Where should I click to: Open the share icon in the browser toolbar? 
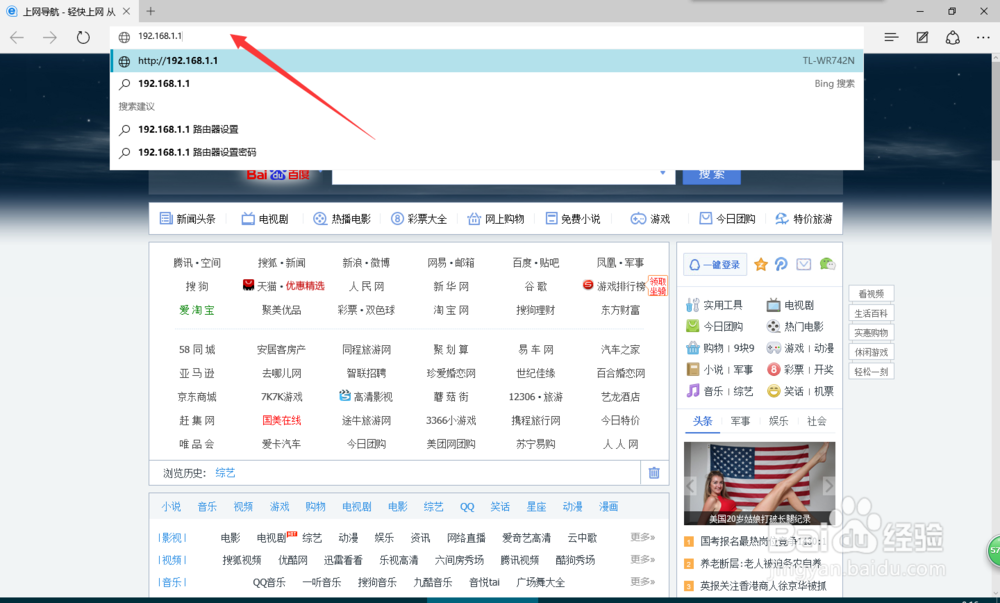(x=953, y=38)
